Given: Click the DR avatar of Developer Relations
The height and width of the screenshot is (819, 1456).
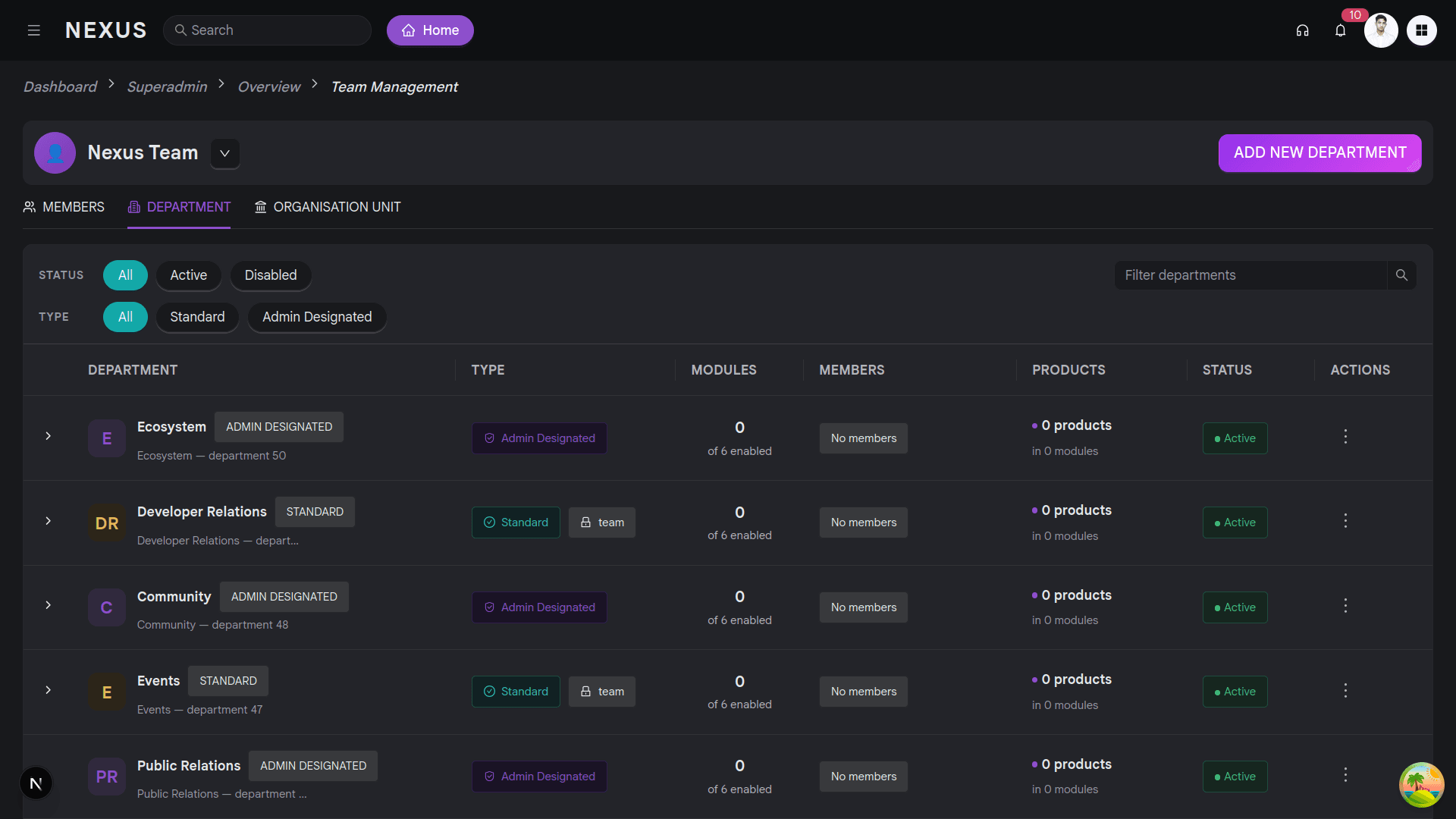Looking at the screenshot, I should point(106,522).
